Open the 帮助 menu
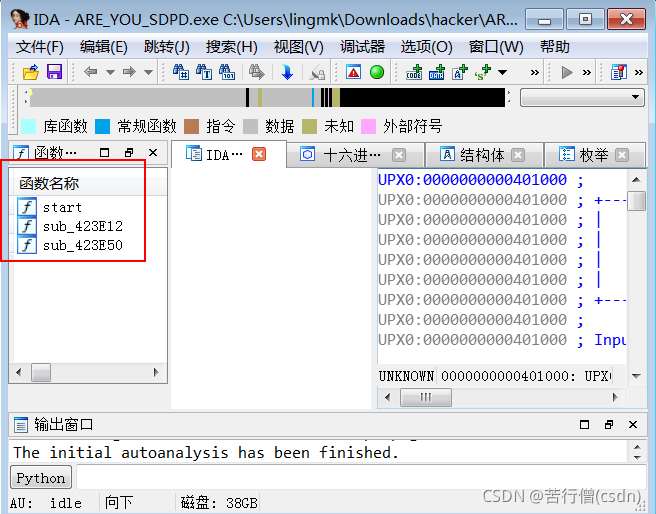Viewport: 656px width, 514px height. tap(554, 47)
